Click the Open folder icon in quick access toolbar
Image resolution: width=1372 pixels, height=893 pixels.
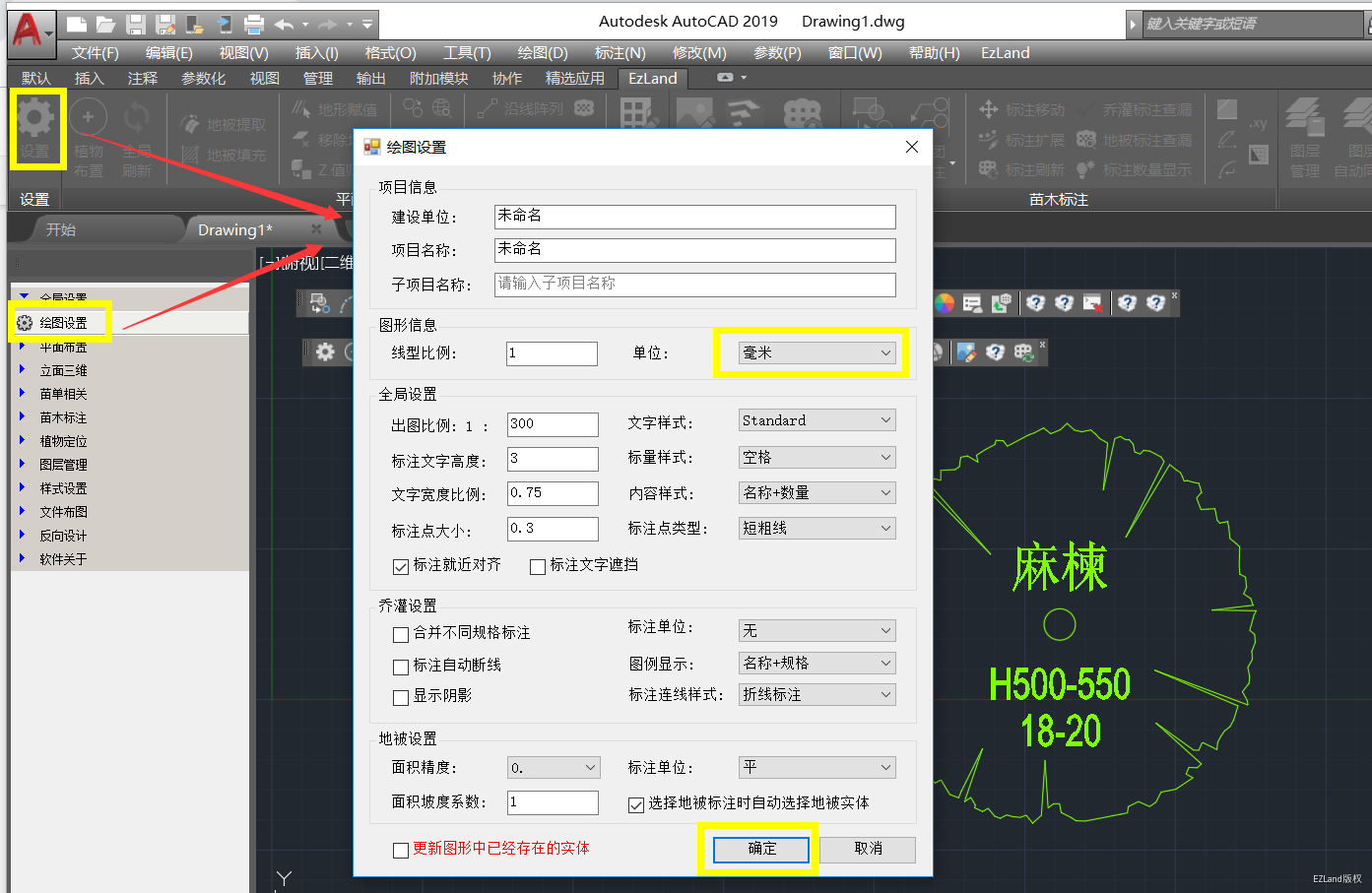tap(106, 25)
